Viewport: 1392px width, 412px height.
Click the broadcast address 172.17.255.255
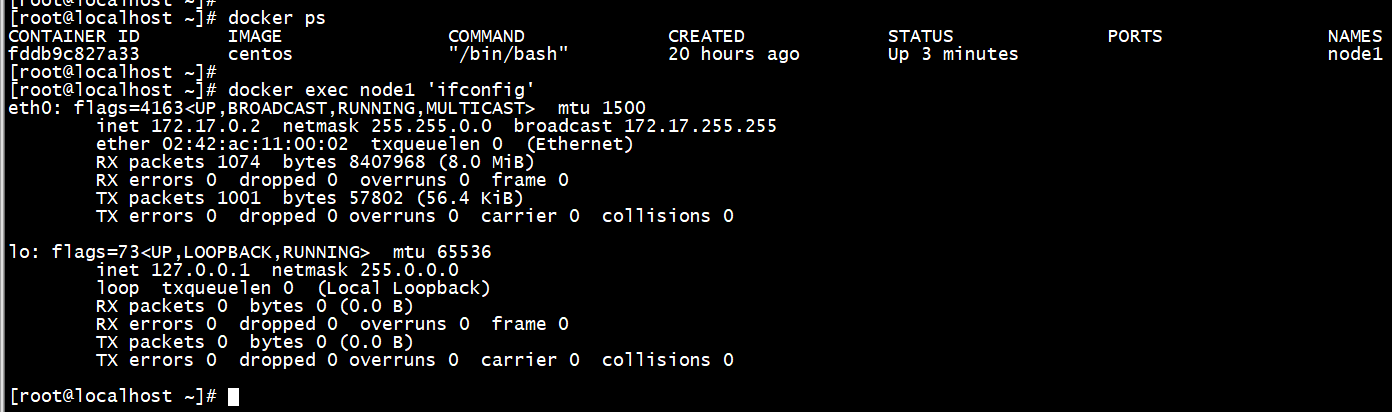click(x=700, y=126)
